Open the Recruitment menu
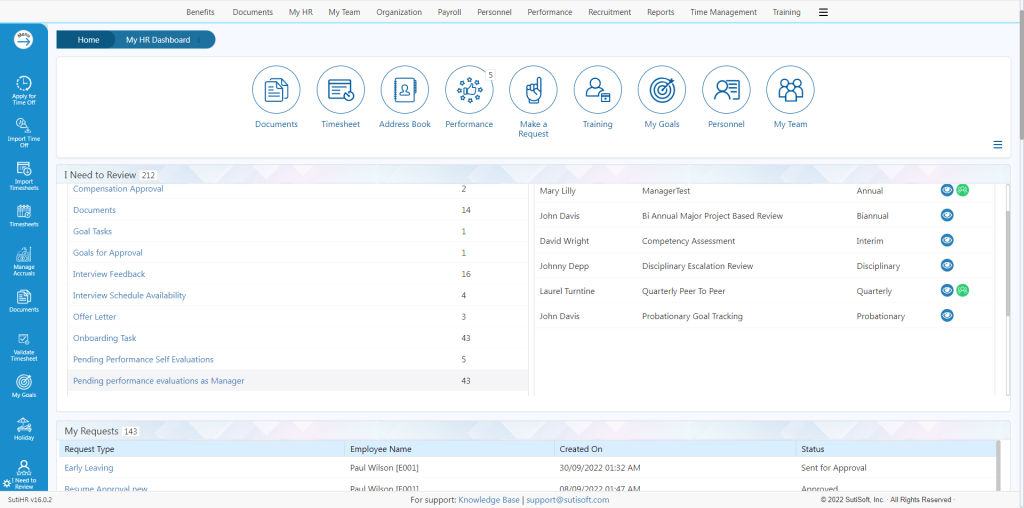Viewport: 1024px width, 508px height. [609, 12]
